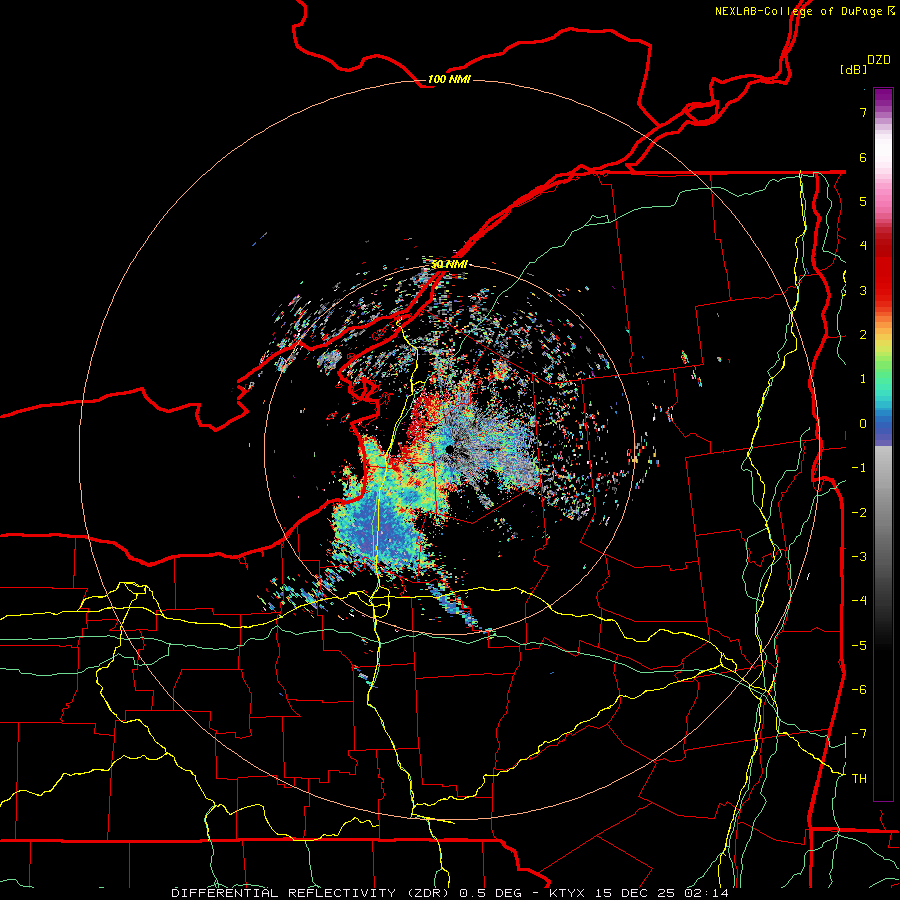Click the black radar site dot at center
This screenshot has height=900, width=900.
coord(449,449)
